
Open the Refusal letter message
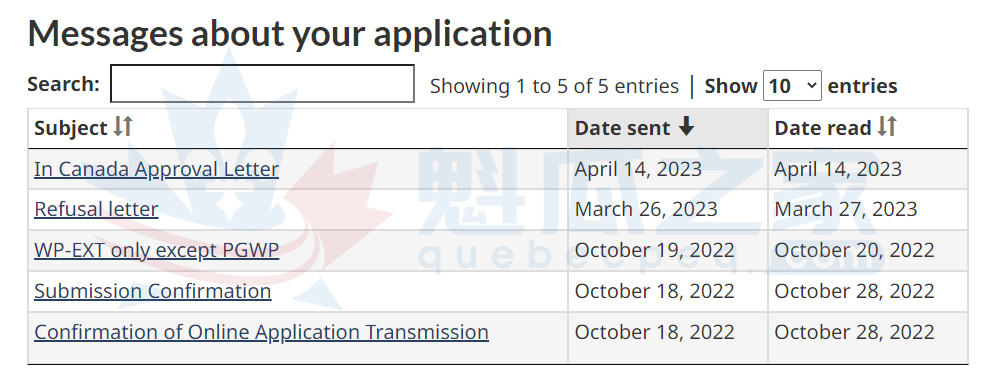click(x=96, y=209)
